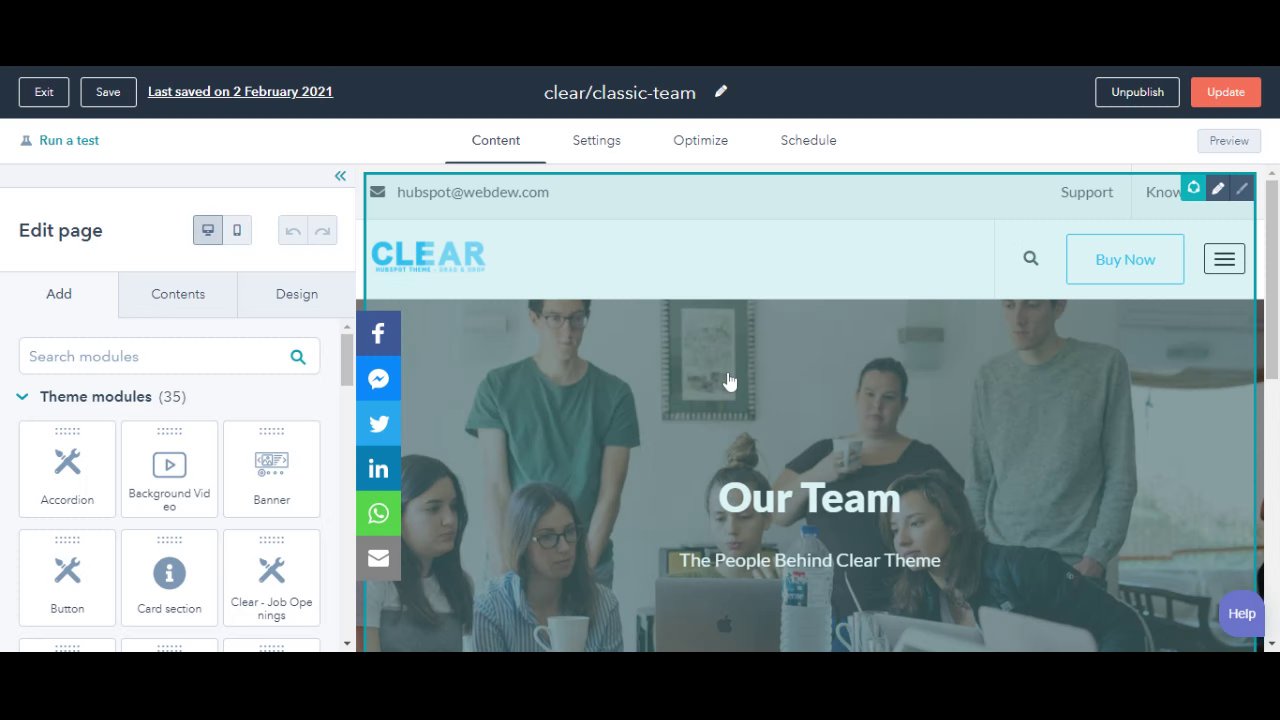Click the Search modules input field
1280x720 pixels.
[169, 356]
